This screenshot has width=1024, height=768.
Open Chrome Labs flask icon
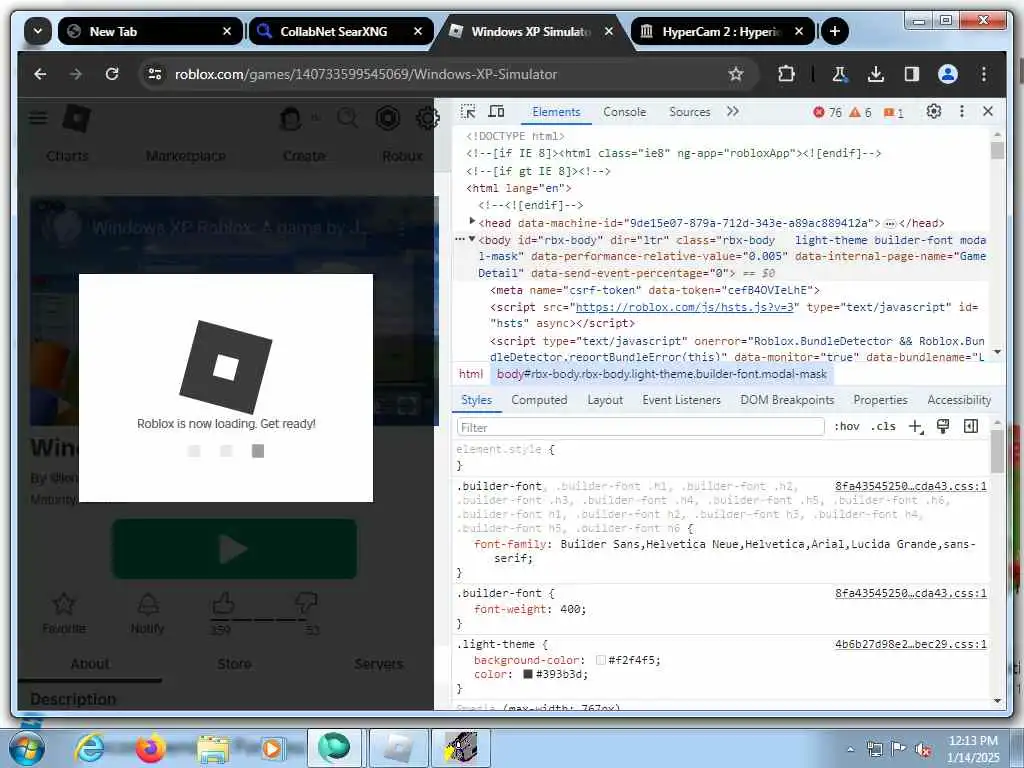[x=839, y=74]
